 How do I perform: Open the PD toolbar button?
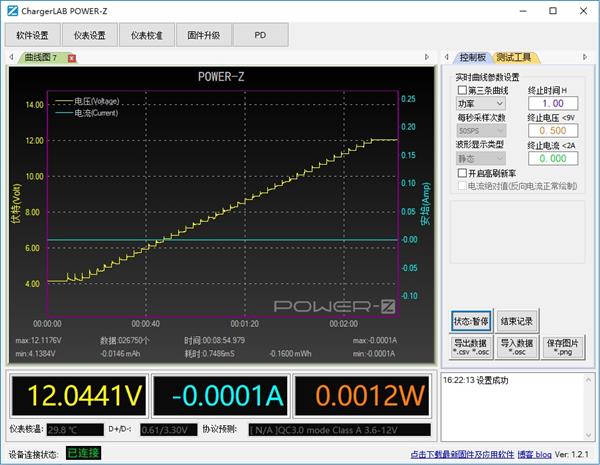coord(260,35)
